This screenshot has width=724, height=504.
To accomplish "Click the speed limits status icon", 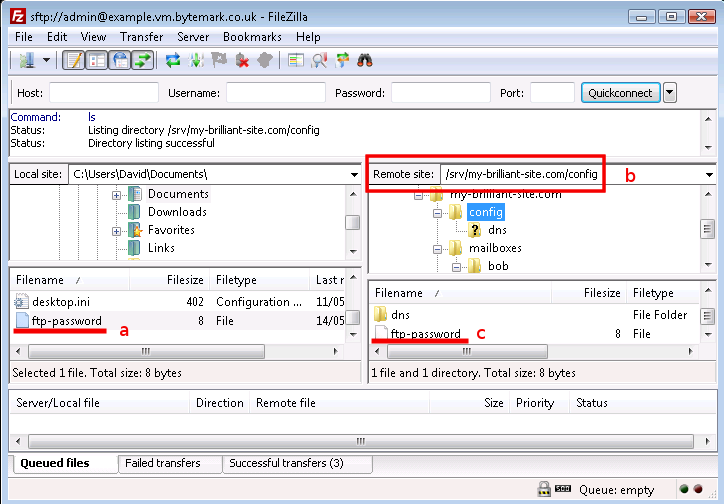I will 562,489.
